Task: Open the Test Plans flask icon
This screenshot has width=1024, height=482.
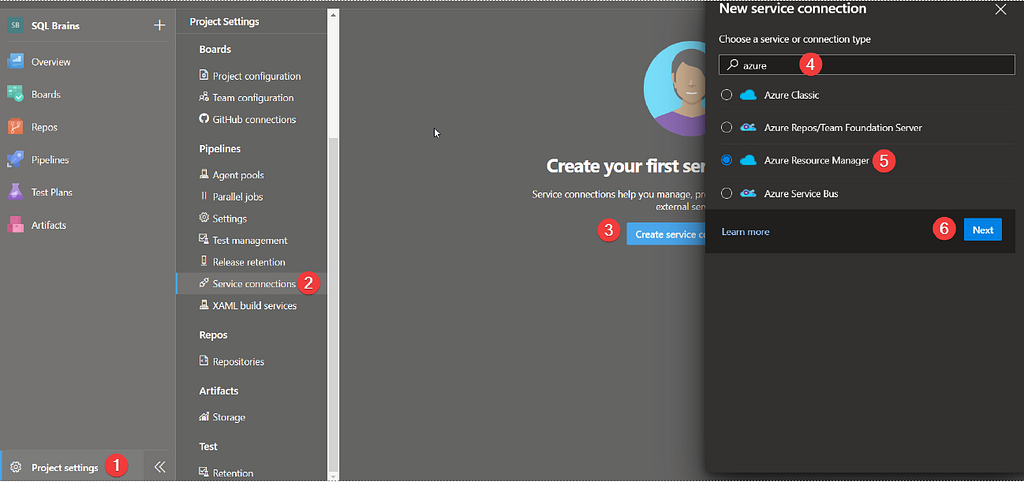Action: click(x=15, y=192)
